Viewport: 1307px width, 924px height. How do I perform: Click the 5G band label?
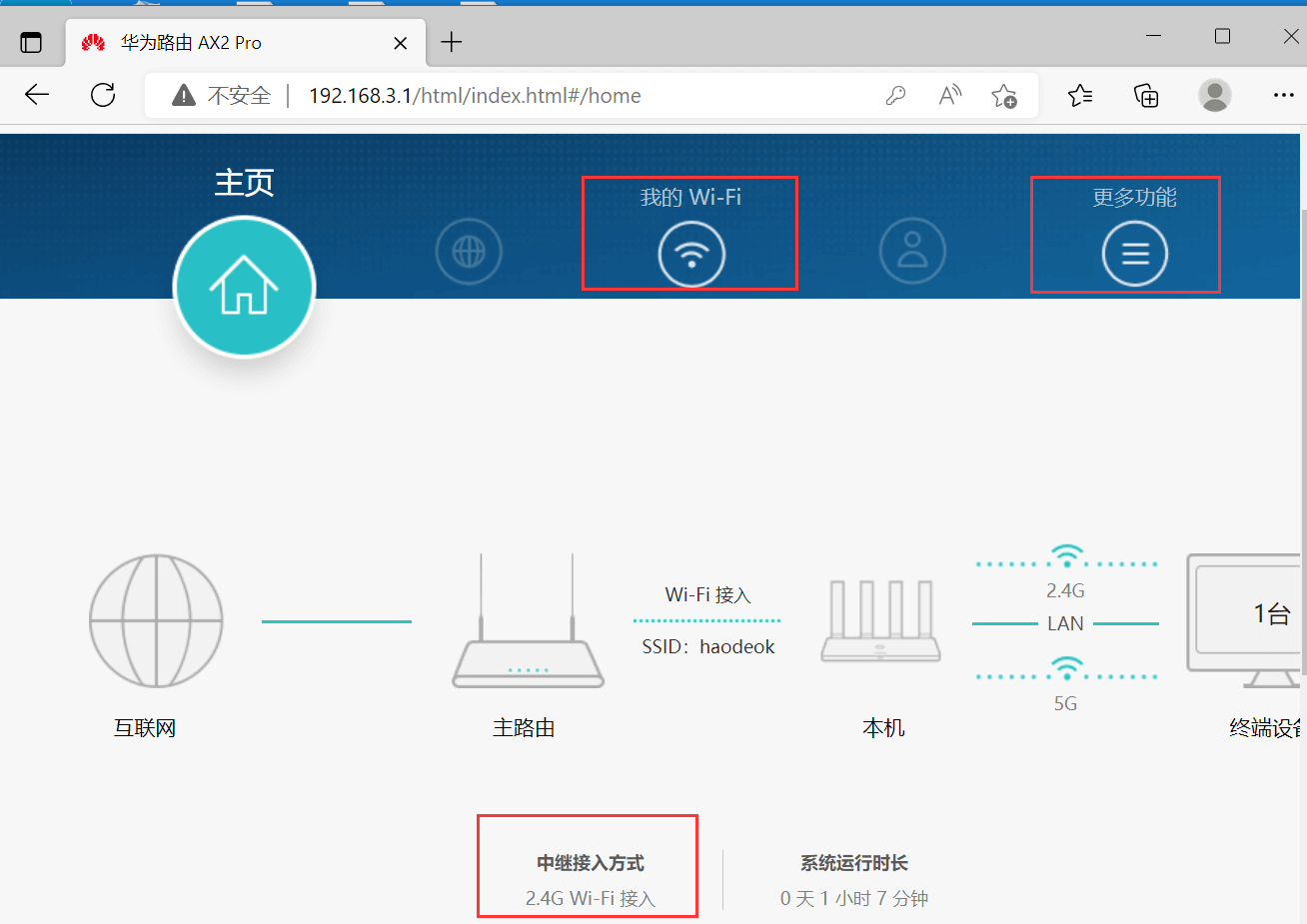click(x=1065, y=703)
